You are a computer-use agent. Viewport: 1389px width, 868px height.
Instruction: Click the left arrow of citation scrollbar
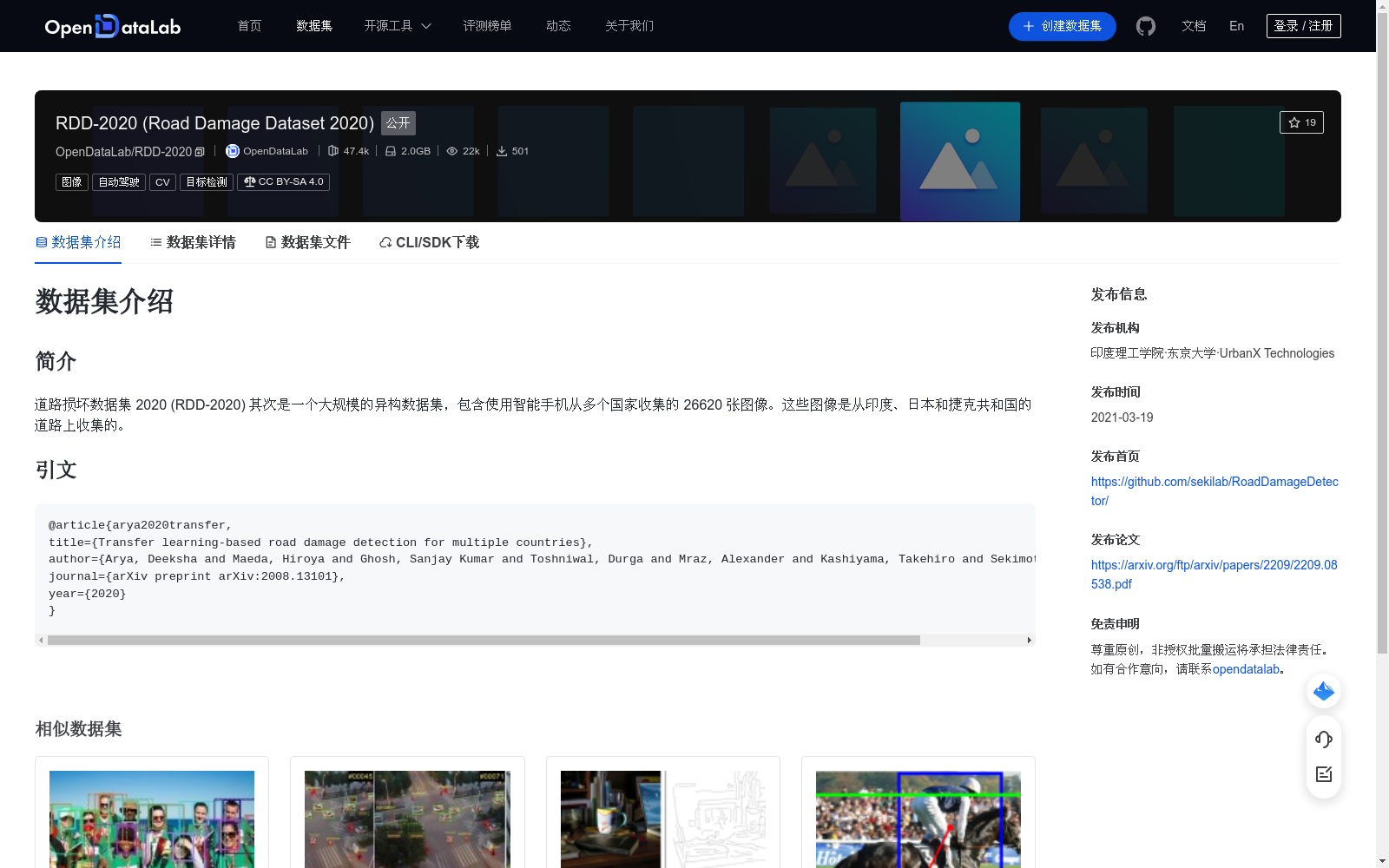click(x=41, y=640)
